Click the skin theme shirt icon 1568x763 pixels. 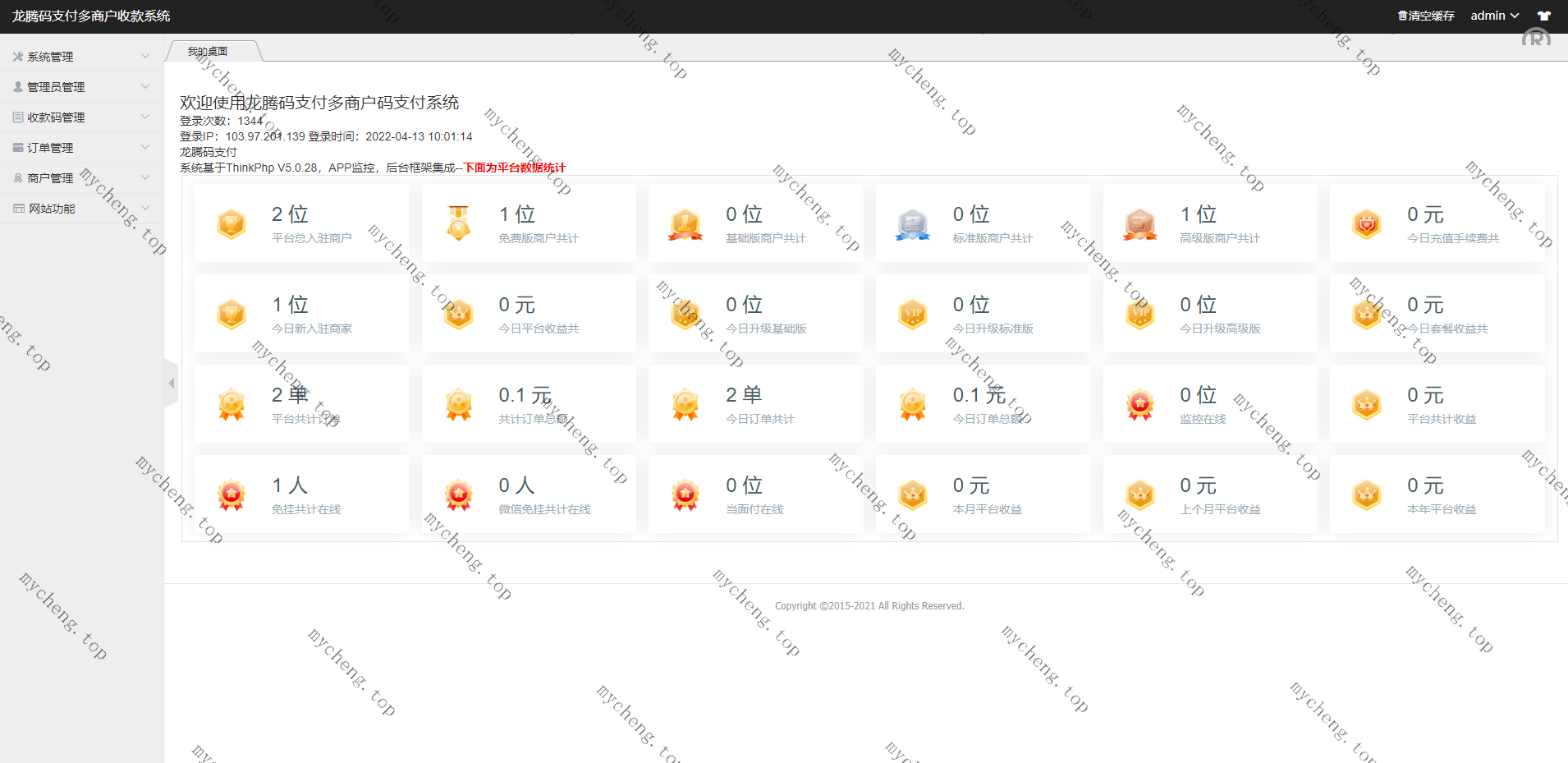click(1544, 16)
